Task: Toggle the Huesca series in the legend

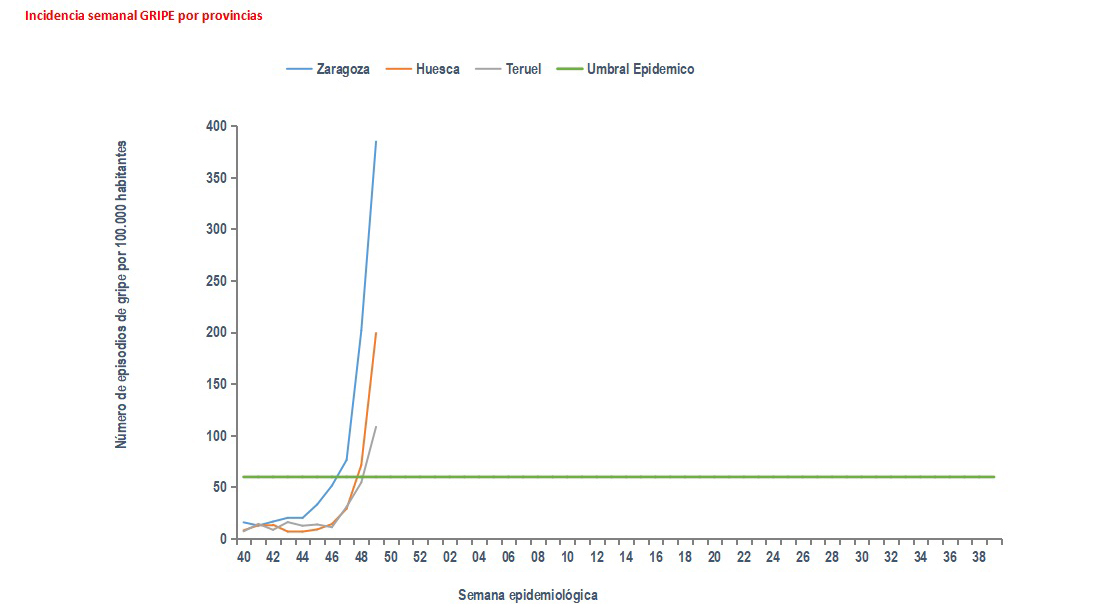Action: tap(439, 70)
